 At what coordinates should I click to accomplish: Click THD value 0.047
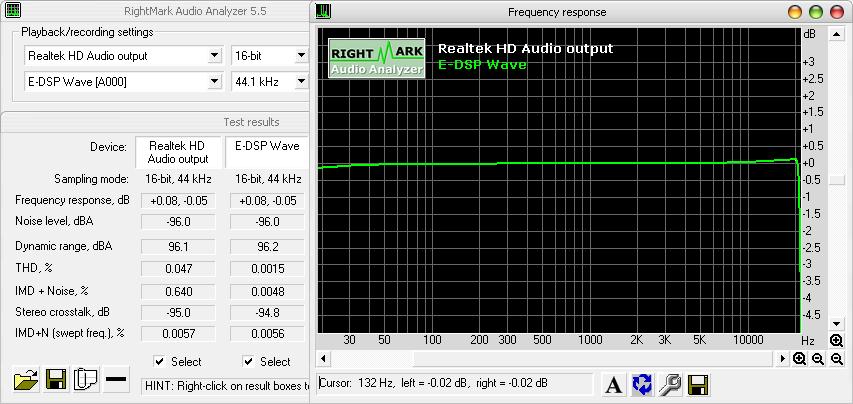tap(178, 269)
